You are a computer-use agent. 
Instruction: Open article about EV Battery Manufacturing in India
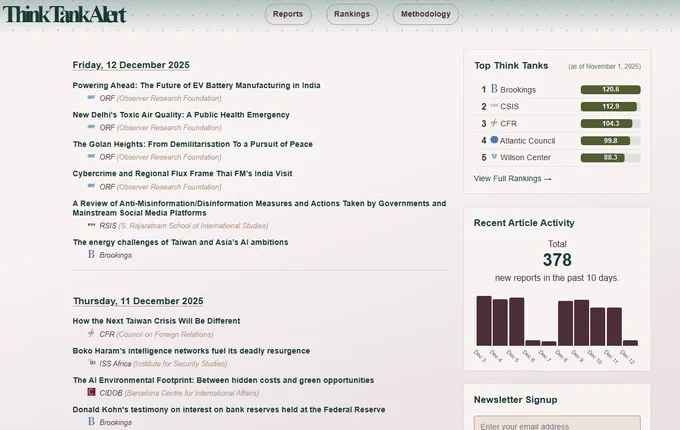196,85
